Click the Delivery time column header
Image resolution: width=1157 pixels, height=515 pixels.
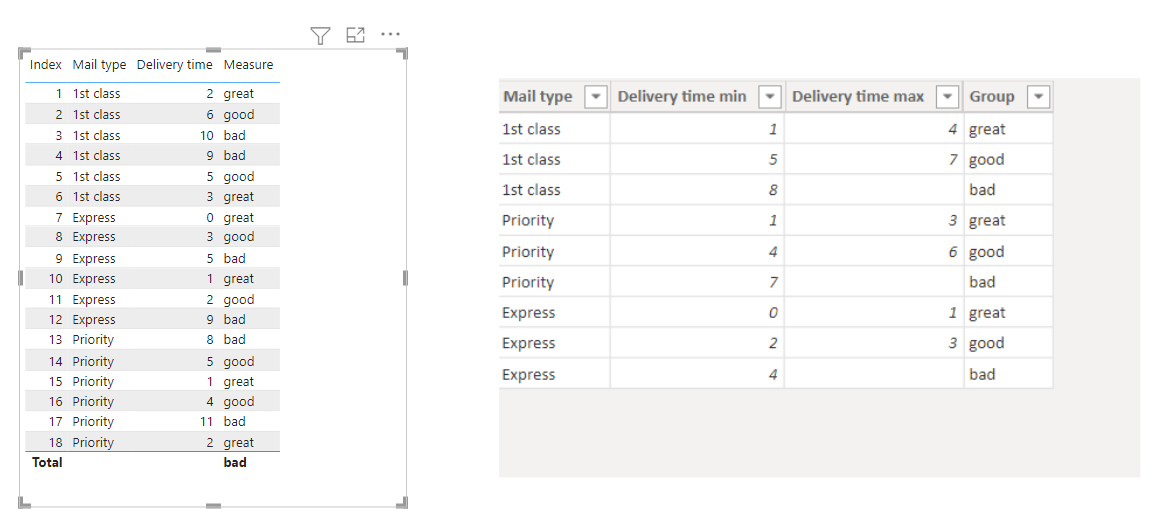[175, 65]
